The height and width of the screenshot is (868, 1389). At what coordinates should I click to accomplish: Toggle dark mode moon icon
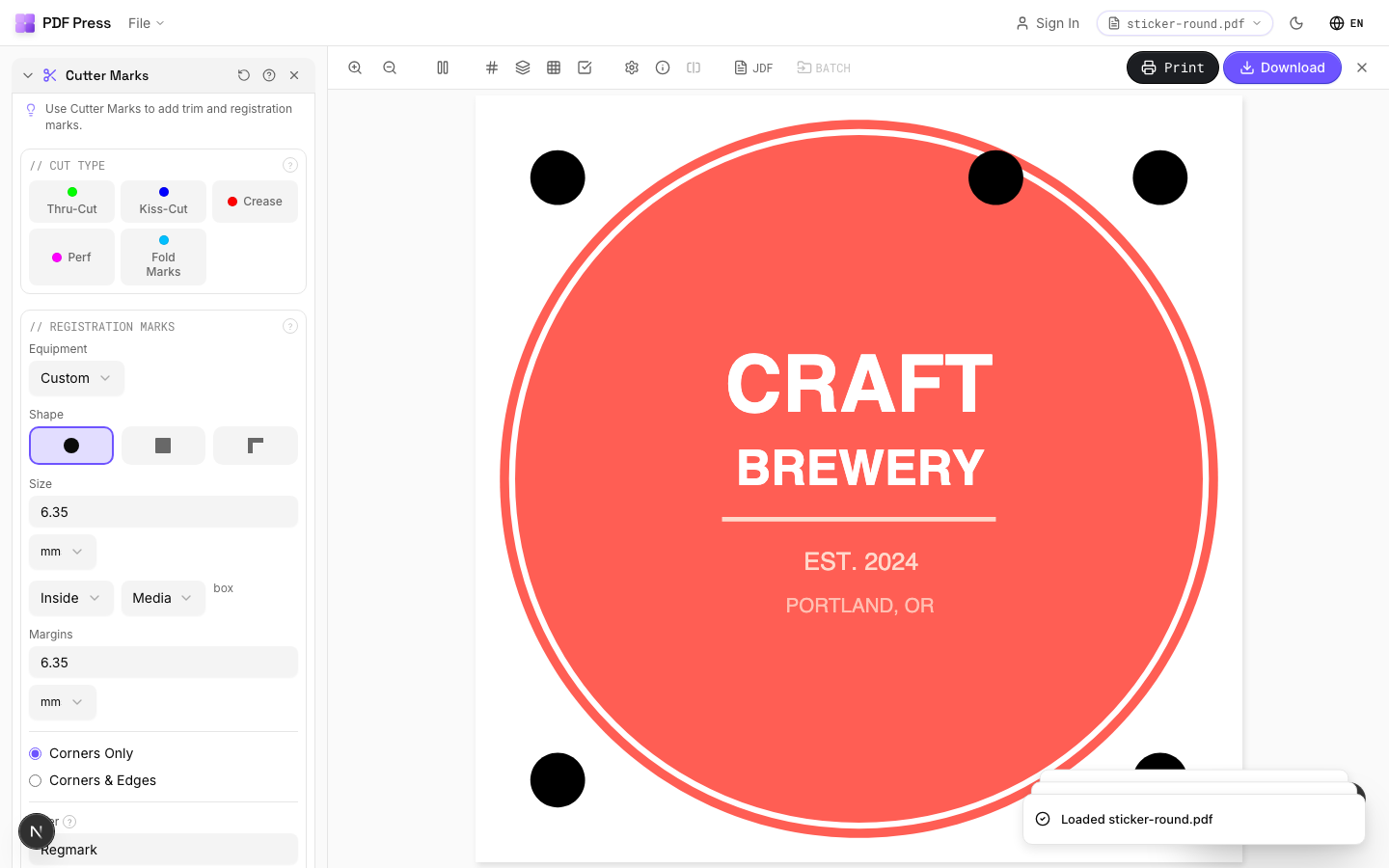coord(1296,23)
